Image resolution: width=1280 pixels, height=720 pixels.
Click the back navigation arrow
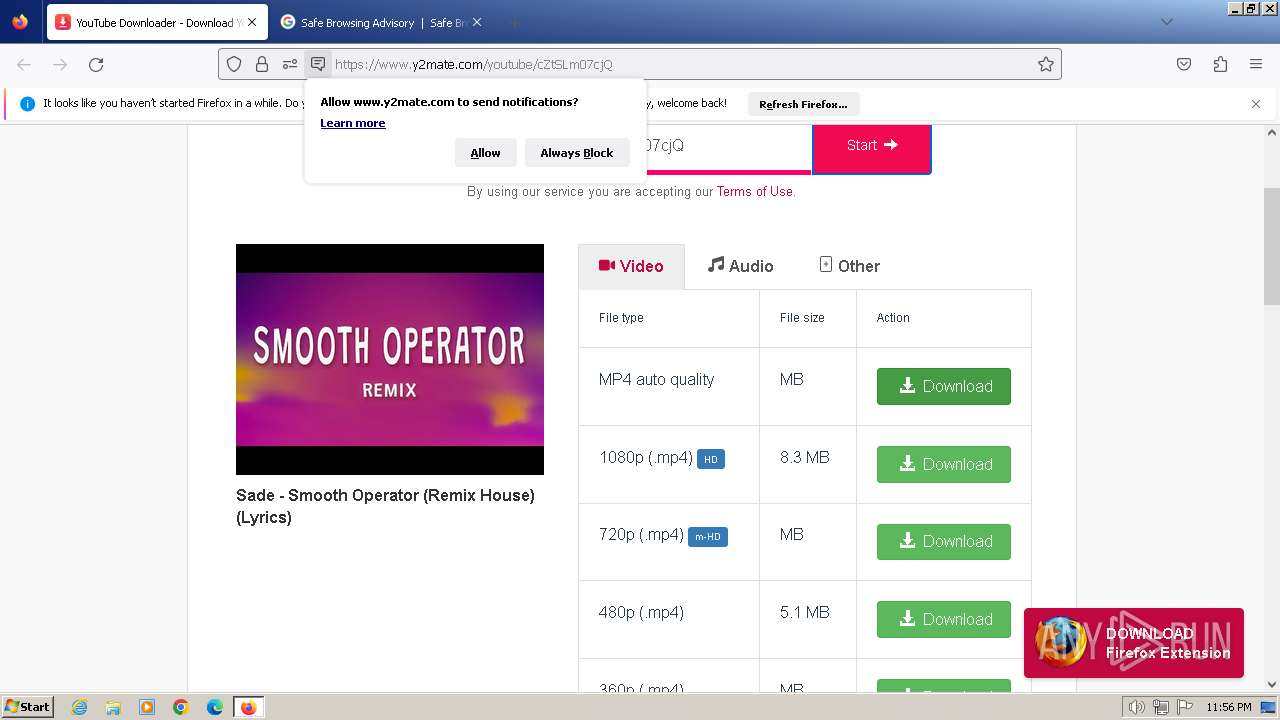pyautogui.click(x=24, y=64)
